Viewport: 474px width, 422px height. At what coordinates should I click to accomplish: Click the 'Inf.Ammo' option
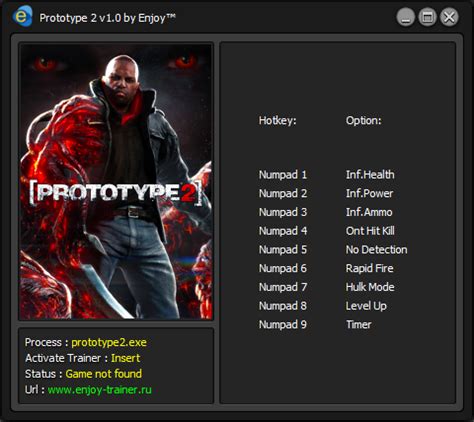point(369,212)
